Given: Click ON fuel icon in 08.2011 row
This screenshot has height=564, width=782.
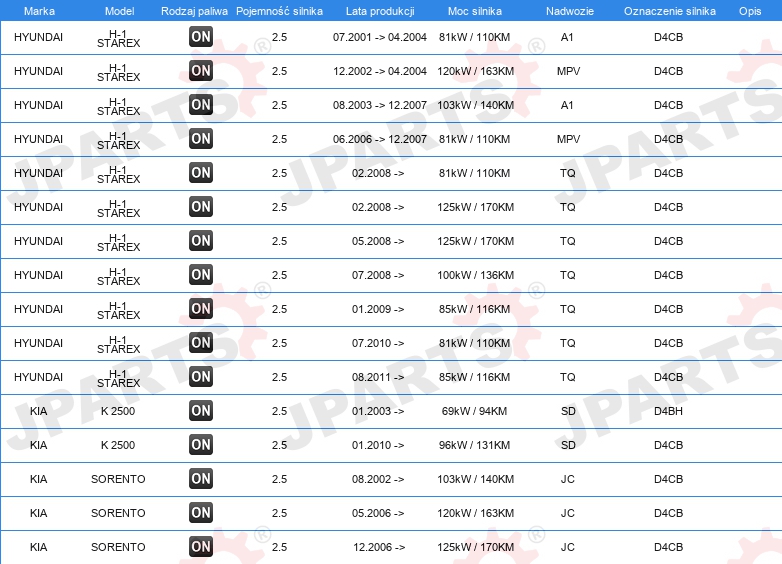Looking at the screenshot, I should pos(201,376).
